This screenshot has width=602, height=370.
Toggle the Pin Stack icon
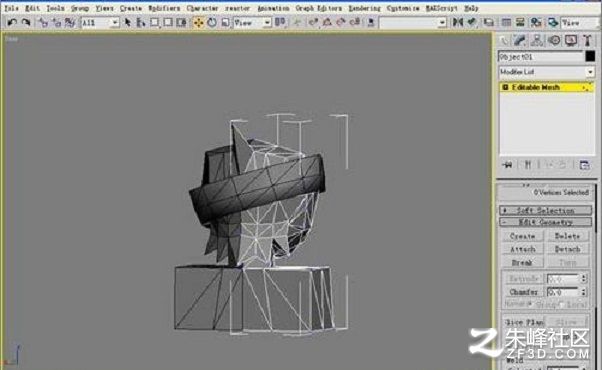(507, 165)
